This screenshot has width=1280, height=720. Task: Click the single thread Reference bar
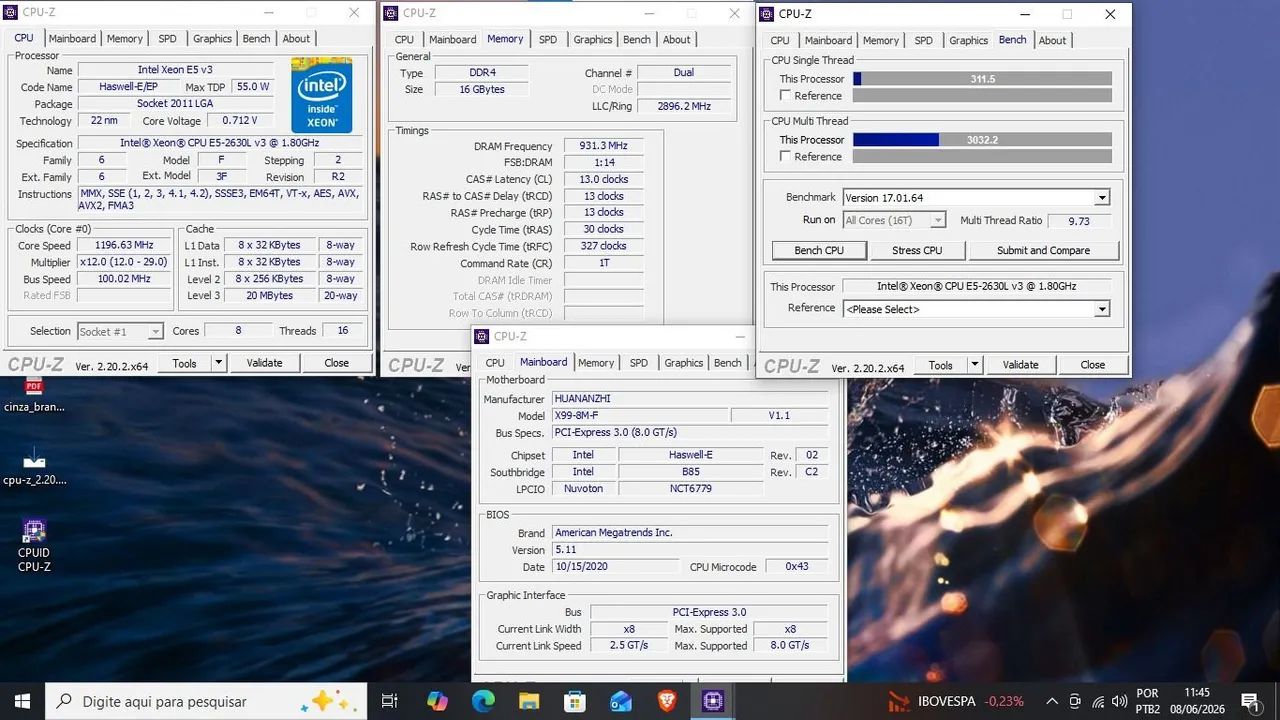[982, 96]
